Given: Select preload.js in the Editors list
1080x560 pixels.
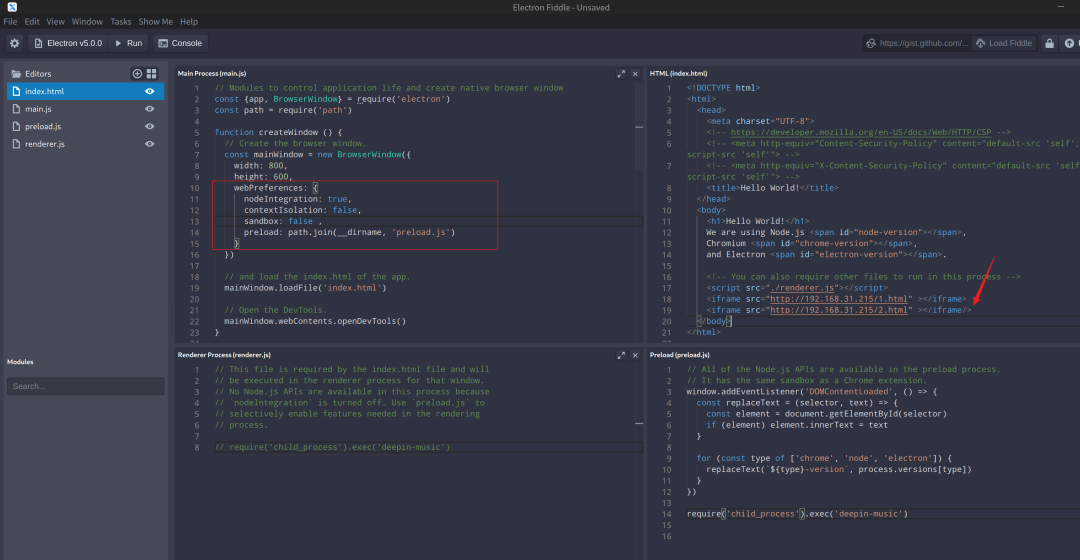Looking at the screenshot, I should pos(43,126).
